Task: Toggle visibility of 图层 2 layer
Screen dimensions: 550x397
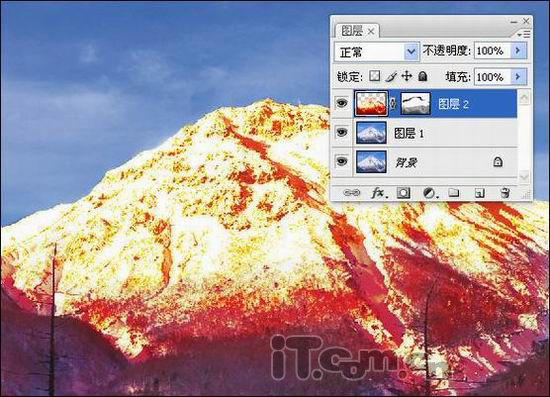Action: 341,103
